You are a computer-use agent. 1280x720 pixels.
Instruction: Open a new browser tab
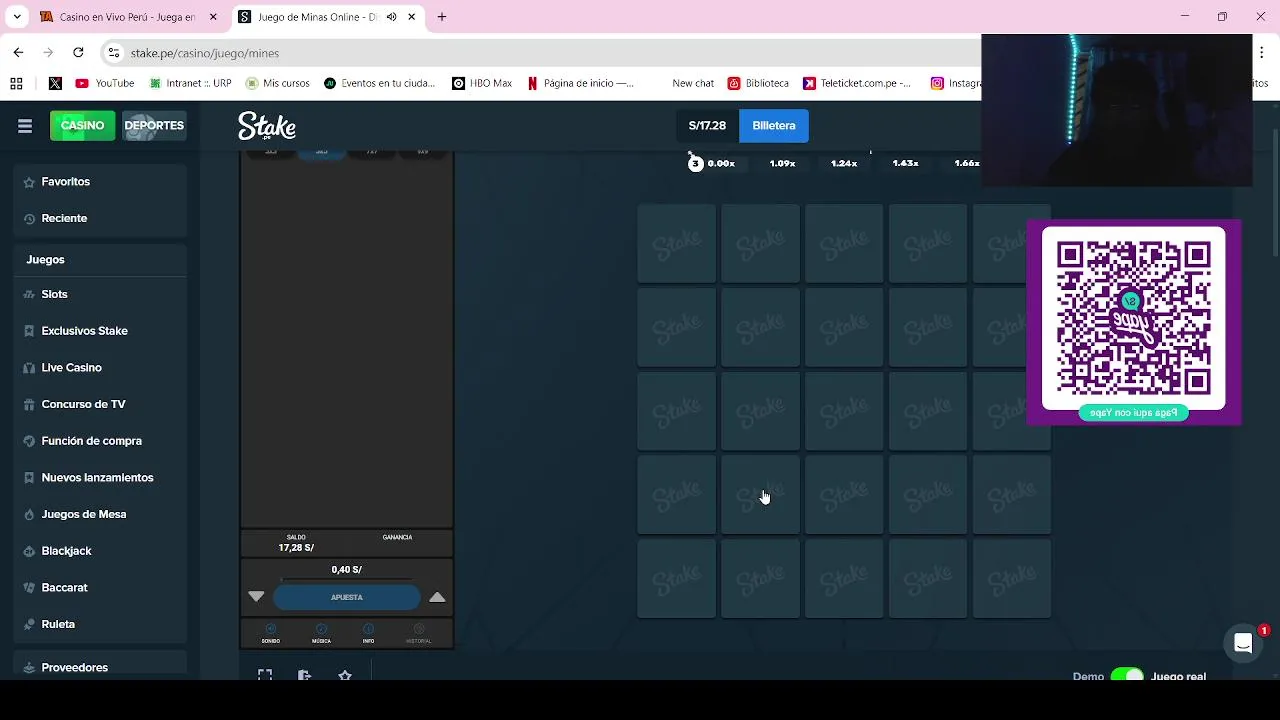(442, 17)
